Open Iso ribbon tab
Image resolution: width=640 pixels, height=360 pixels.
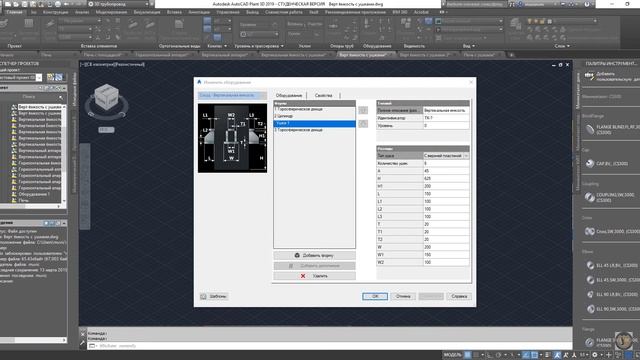[34, 12]
